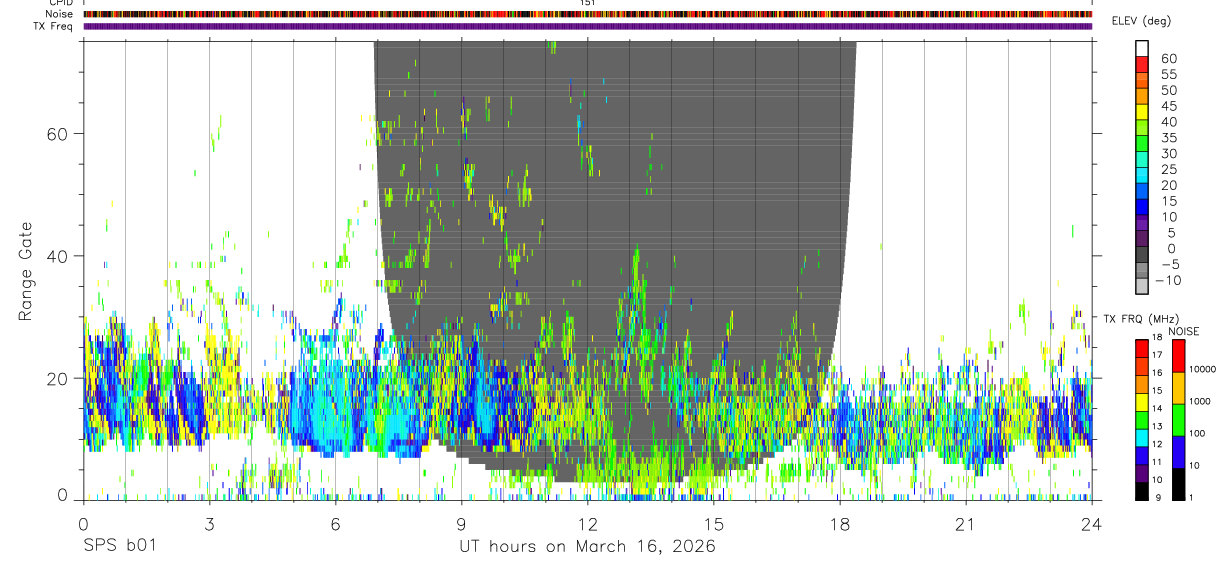
Task: Click the 'Range Gate' y-axis label
Action: [27, 271]
